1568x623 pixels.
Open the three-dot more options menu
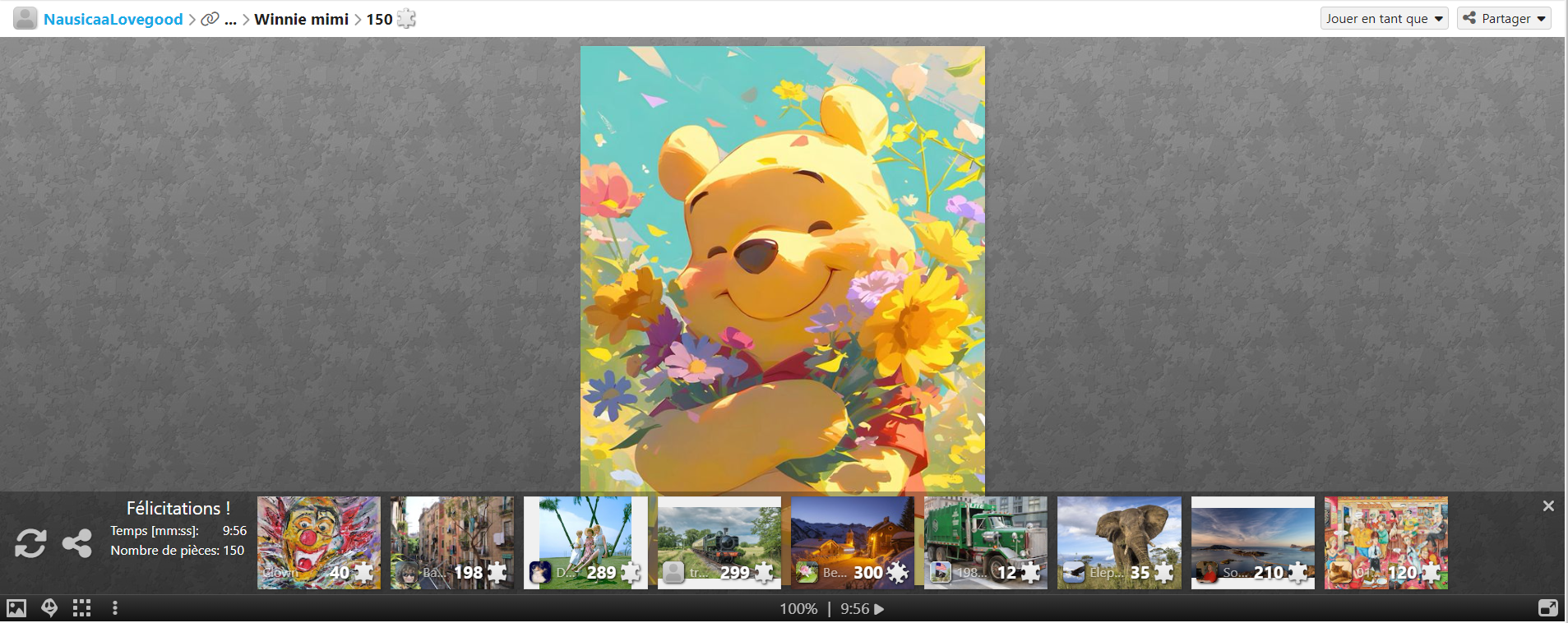coord(115,608)
